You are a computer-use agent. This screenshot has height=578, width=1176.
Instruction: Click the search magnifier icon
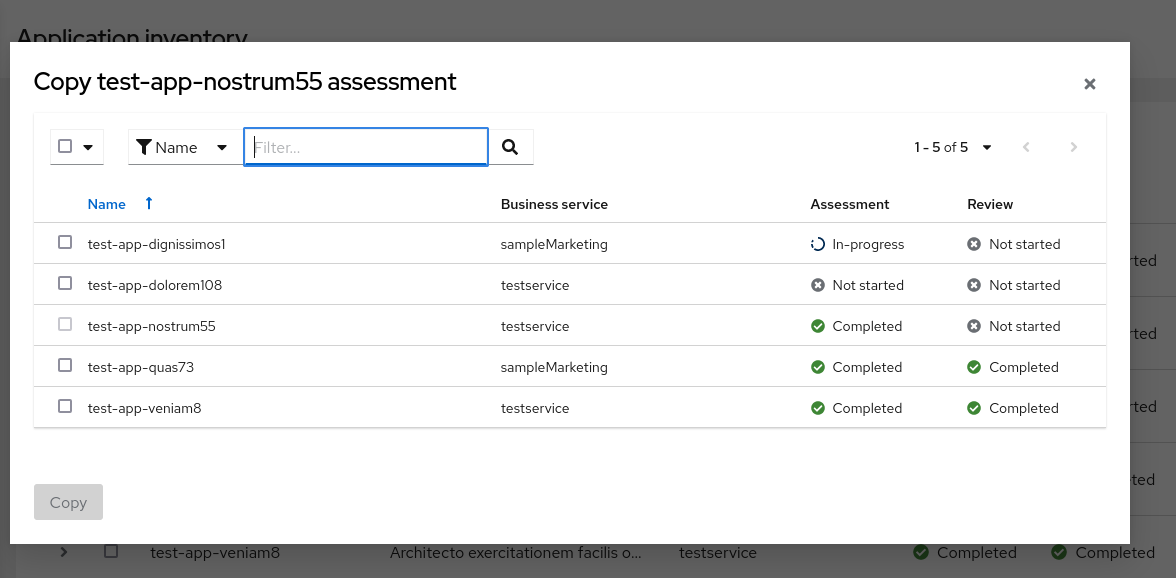coord(510,147)
